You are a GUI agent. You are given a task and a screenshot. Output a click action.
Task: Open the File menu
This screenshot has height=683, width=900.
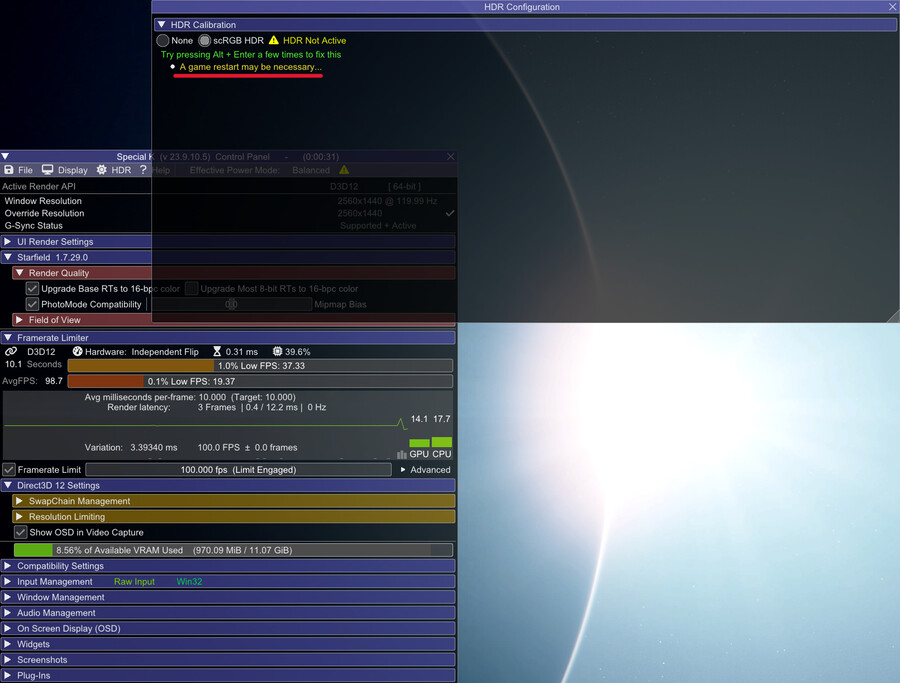pyautogui.click(x=25, y=170)
